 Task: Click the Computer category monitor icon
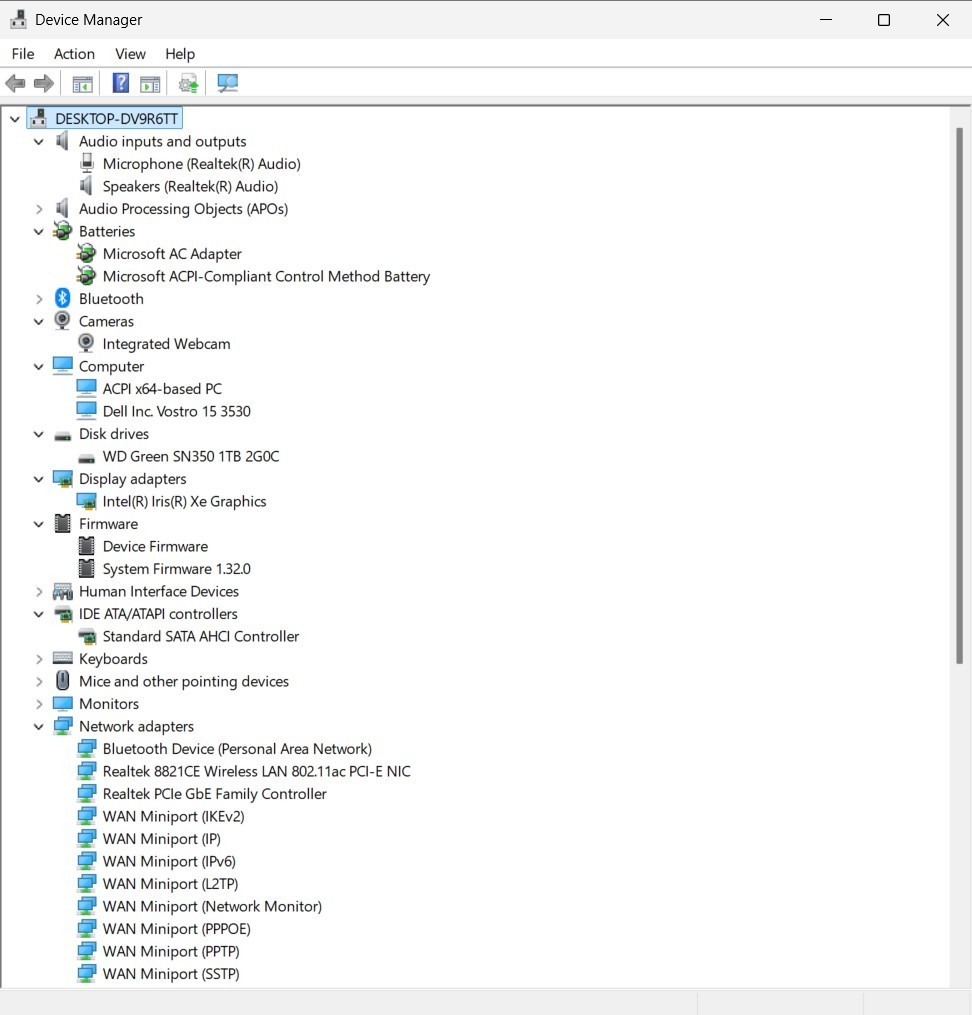pyautogui.click(x=63, y=366)
